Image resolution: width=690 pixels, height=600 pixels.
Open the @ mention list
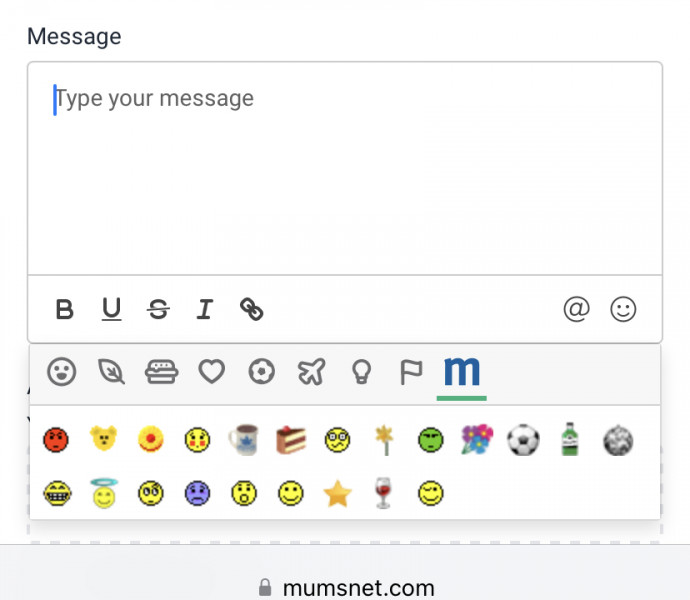click(x=576, y=310)
